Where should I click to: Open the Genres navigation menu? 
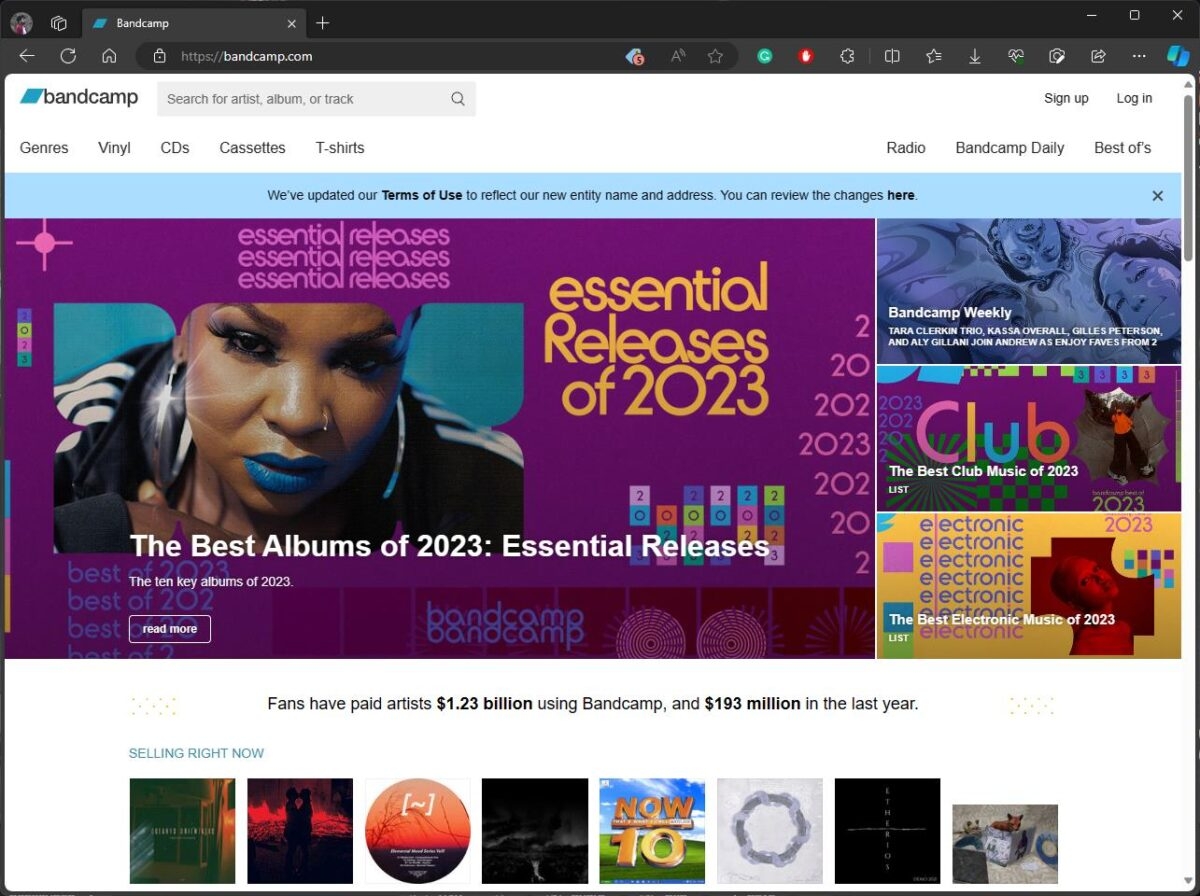click(x=44, y=147)
